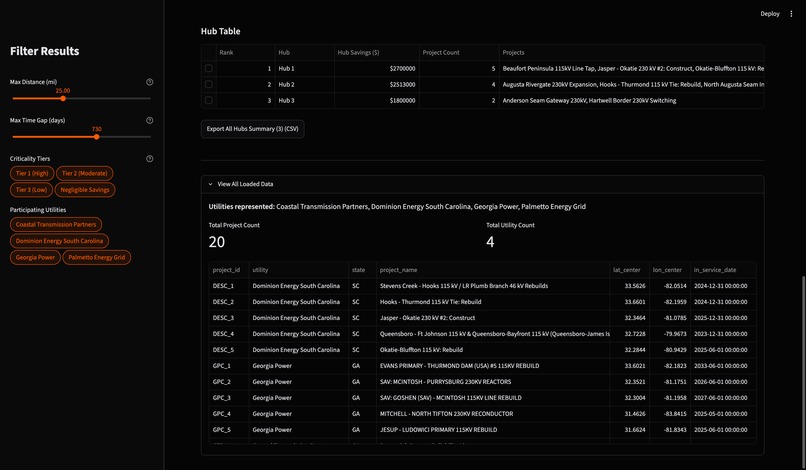Sort loaded data by in_service_date header
The image size is (806, 470).
point(723,270)
